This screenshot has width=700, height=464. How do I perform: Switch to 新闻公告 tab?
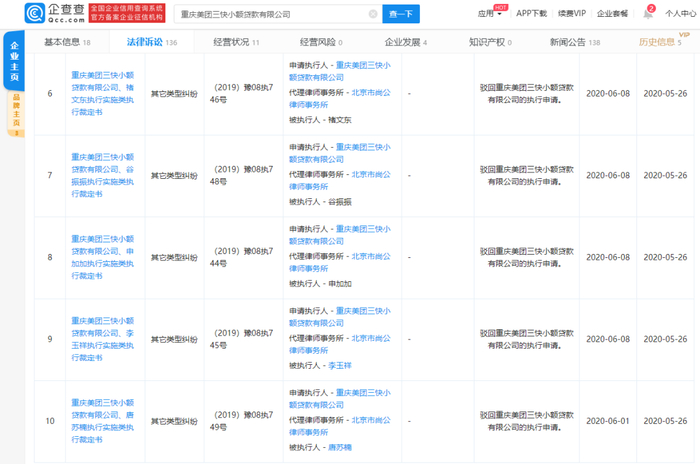click(x=575, y=42)
